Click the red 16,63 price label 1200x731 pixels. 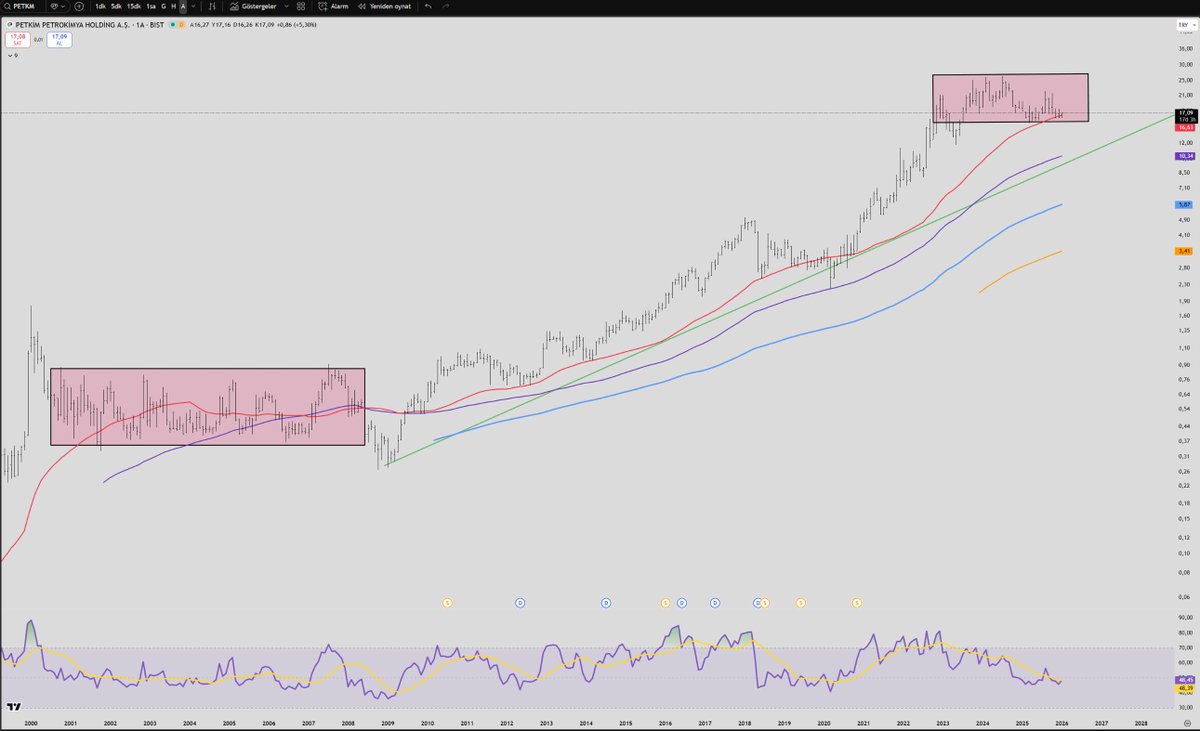[1186, 127]
